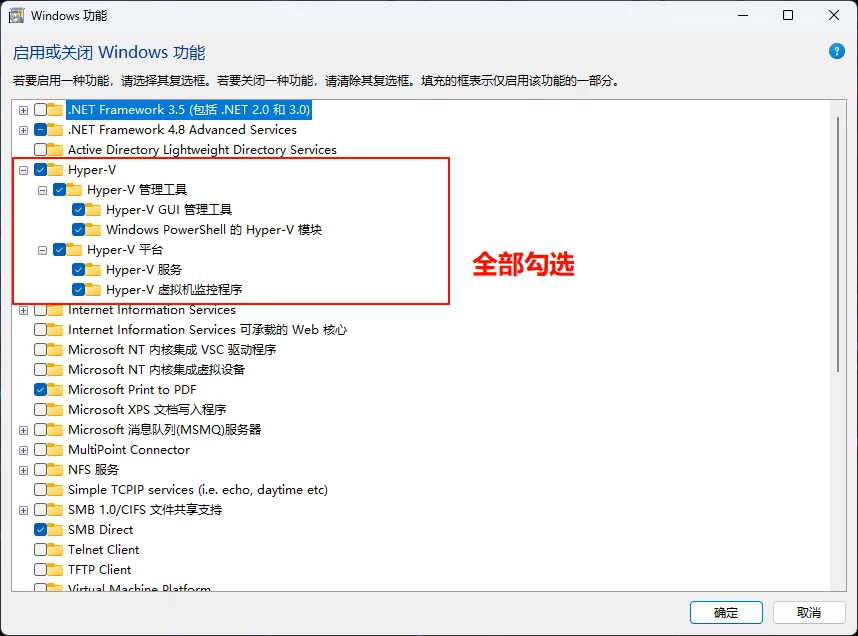Click the SMB Direct folder icon
This screenshot has height=636, width=858.
point(55,530)
